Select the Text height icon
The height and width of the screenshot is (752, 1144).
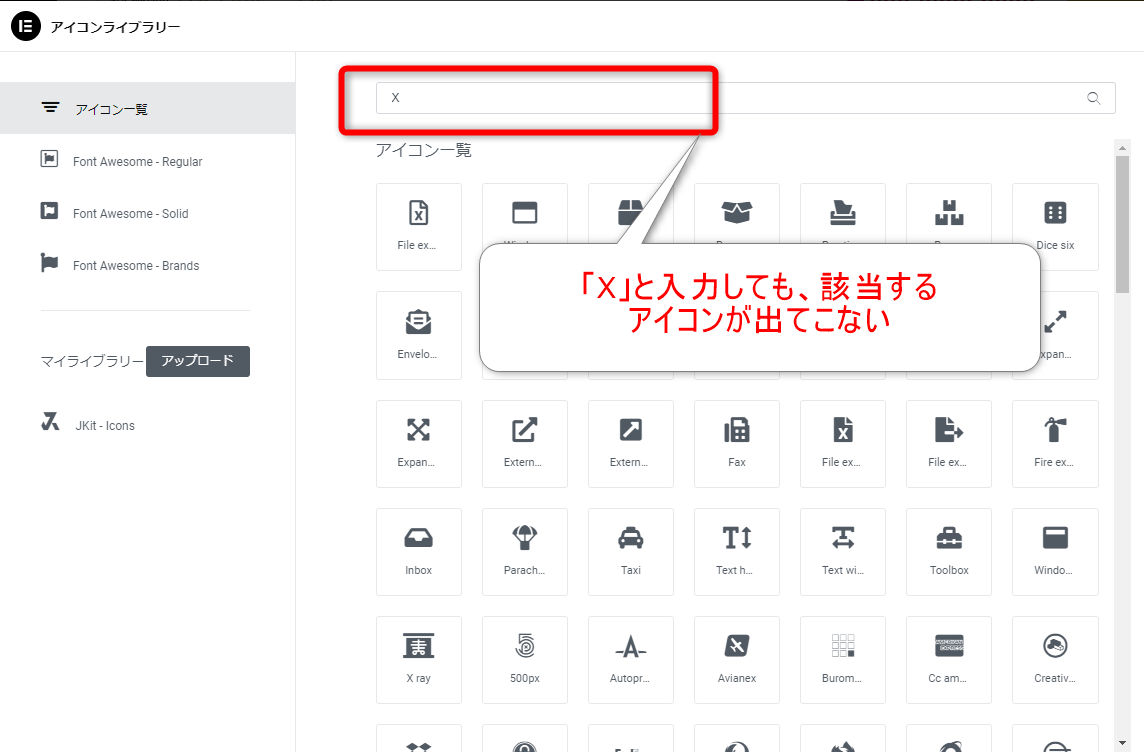pyautogui.click(x=737, y=552)
